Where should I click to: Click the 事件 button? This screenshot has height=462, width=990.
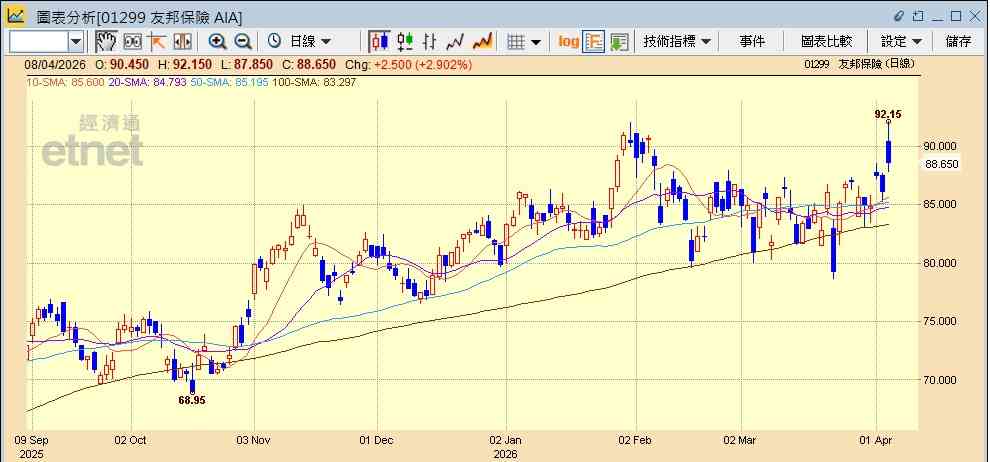752,42
